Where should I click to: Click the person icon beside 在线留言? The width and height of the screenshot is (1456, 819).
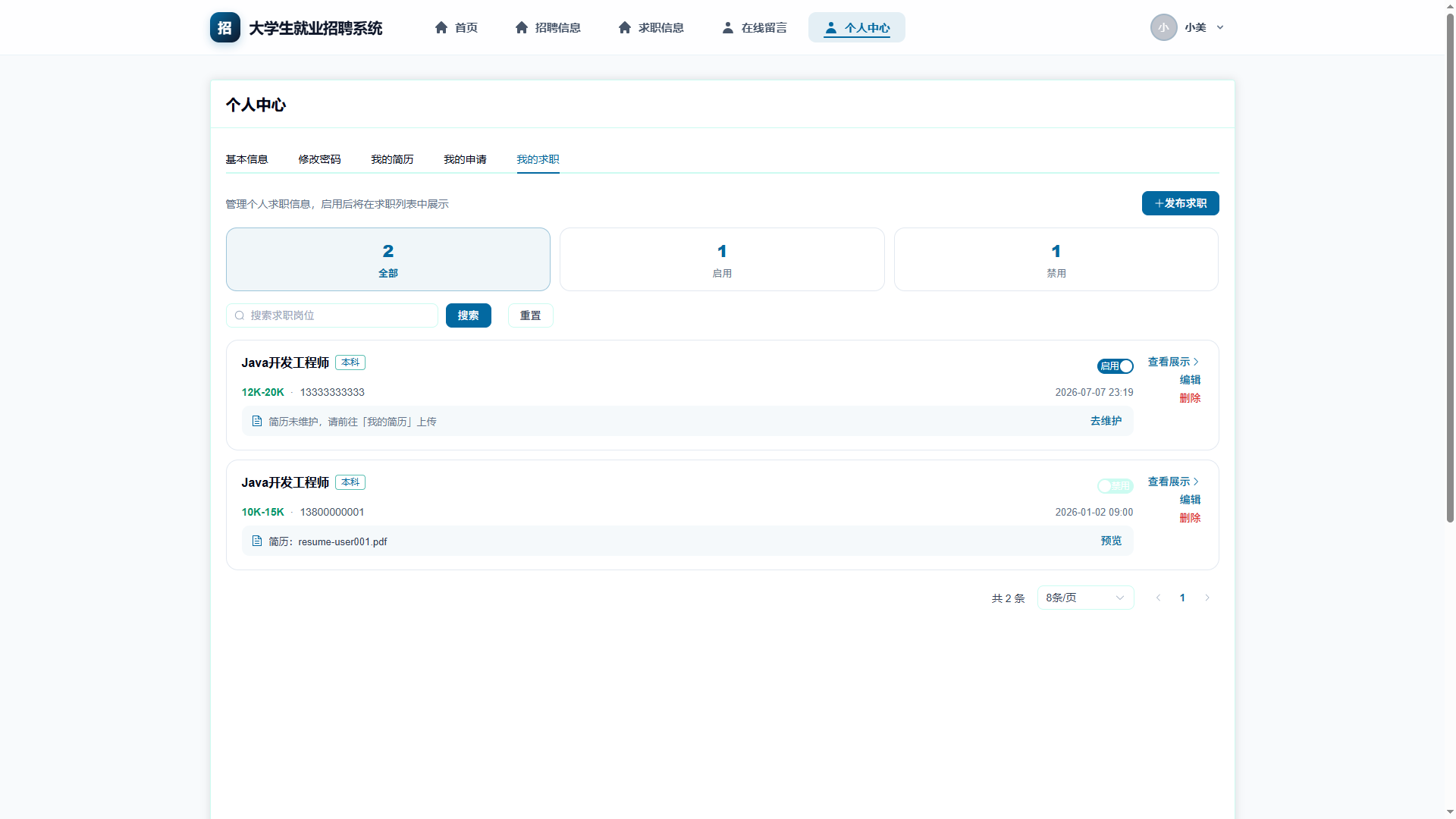point(728,27)
